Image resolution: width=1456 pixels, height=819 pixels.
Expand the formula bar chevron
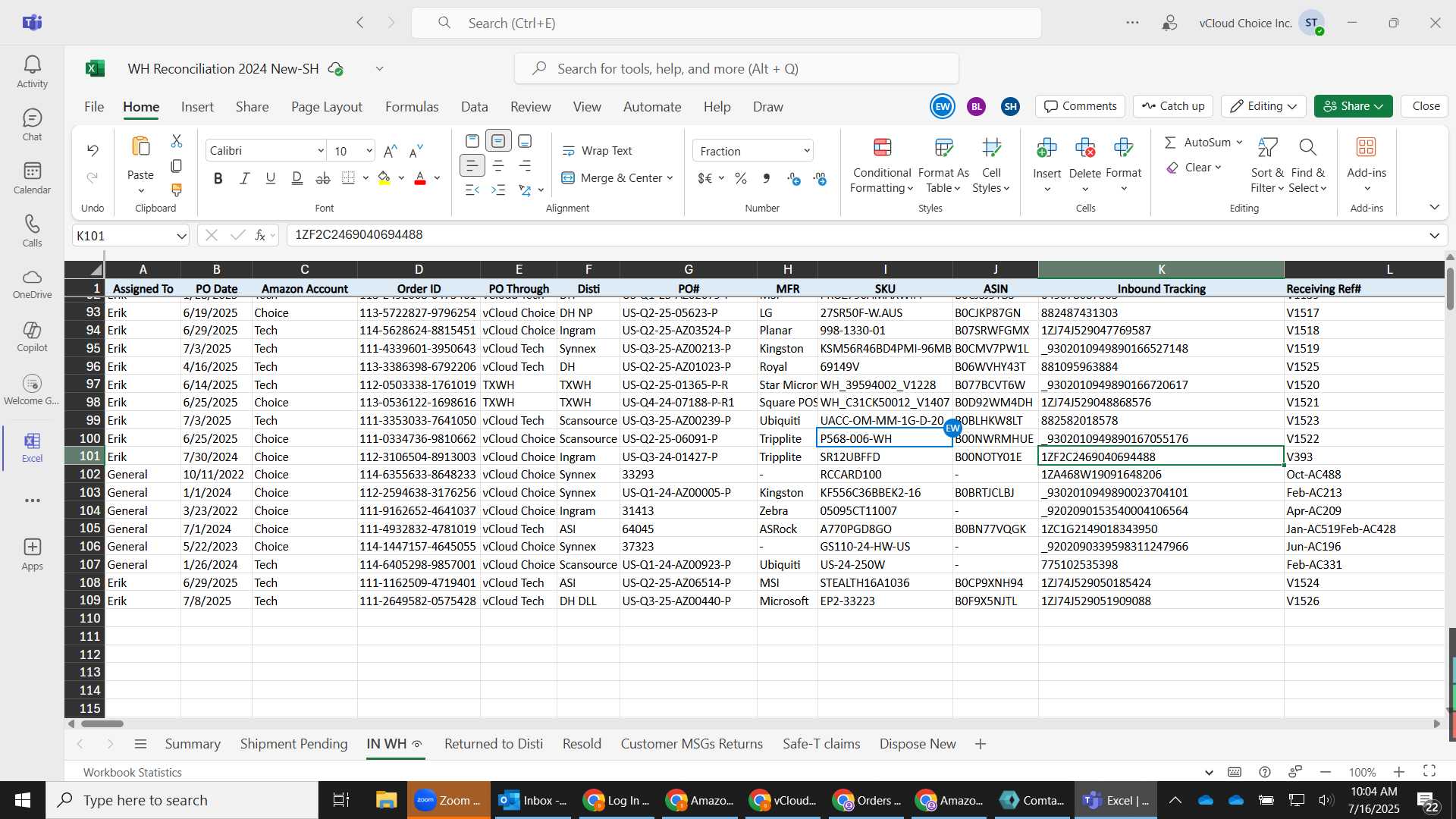[1434, 236]
